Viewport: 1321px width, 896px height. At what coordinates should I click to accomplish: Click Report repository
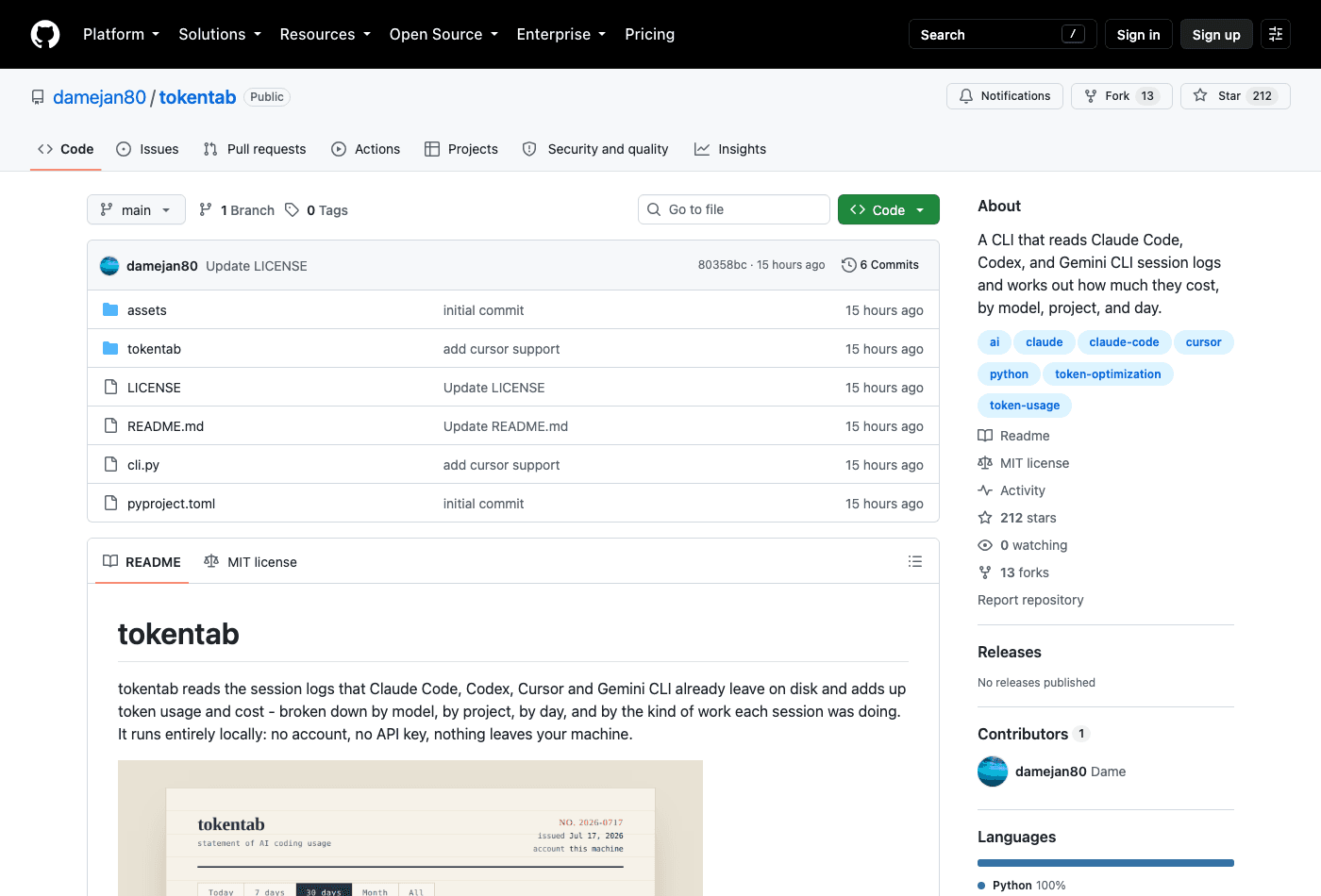[x=1030, y=600]
